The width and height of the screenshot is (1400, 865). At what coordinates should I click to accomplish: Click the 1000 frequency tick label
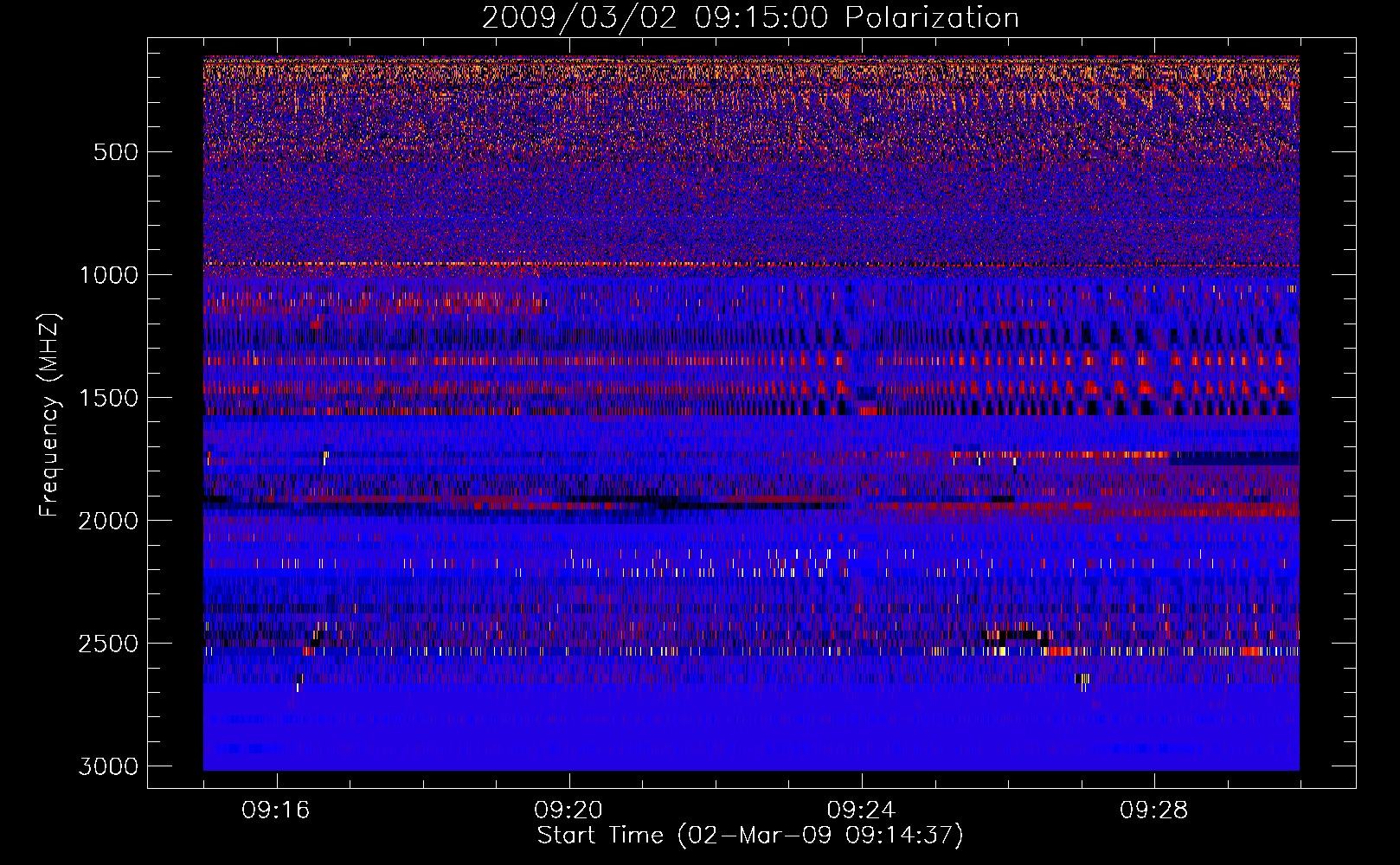[x=108, y=275]
